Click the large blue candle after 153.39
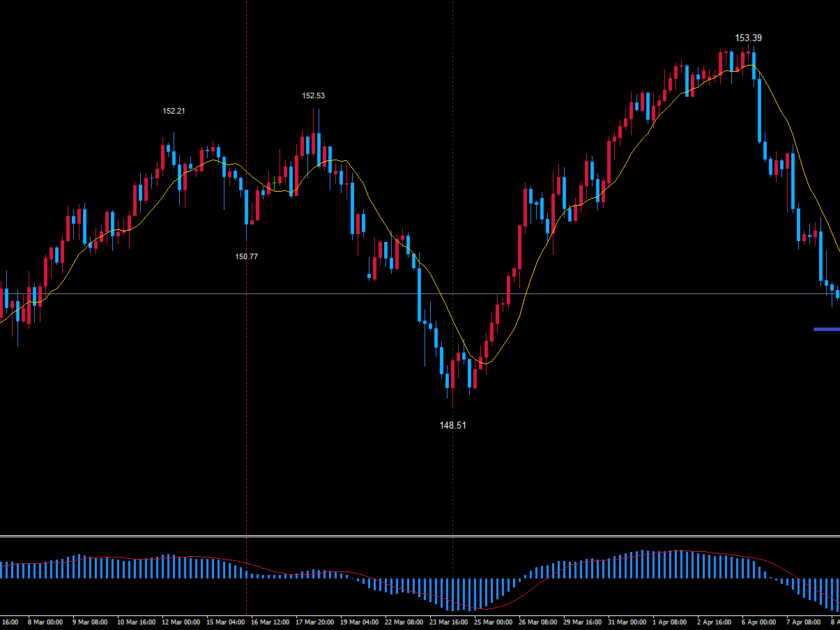Screen dimensions: 840x630 (759, 110)
